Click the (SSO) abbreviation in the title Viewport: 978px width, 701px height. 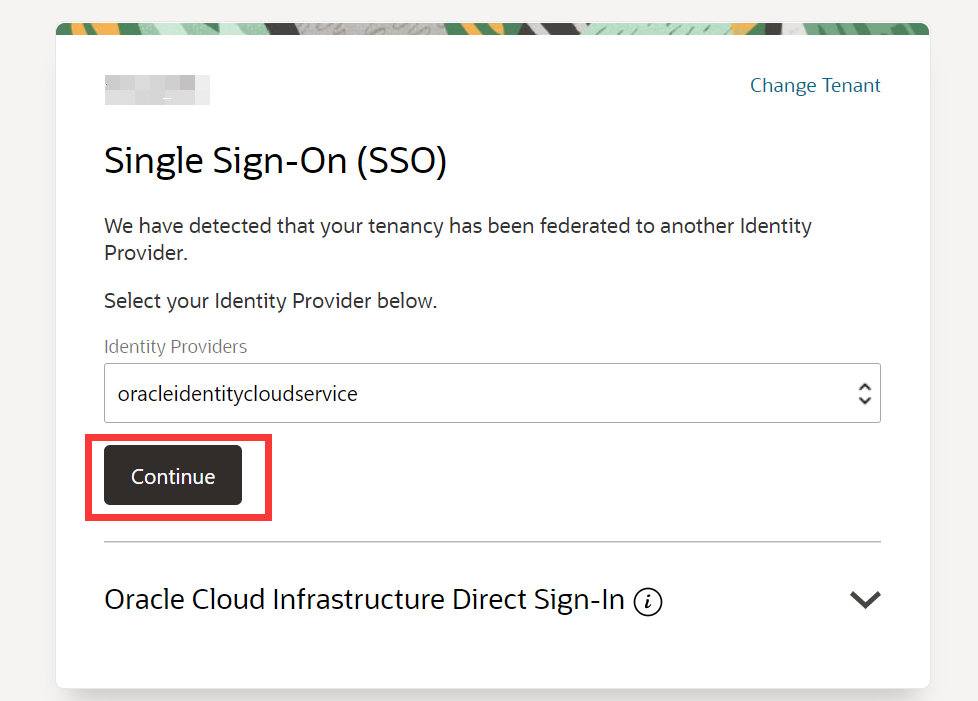tap(402, 162)
